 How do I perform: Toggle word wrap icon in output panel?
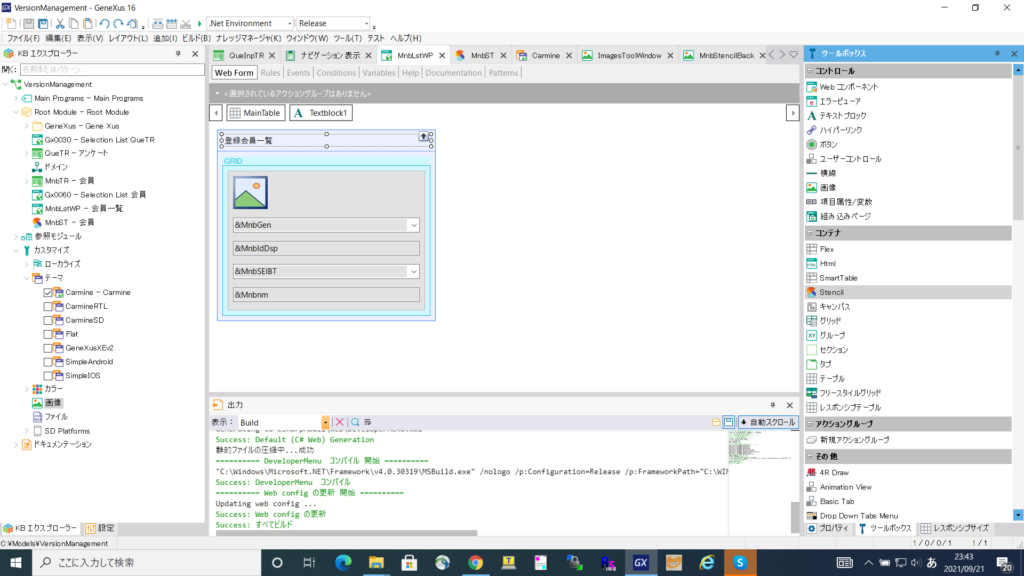coord(368,423)
